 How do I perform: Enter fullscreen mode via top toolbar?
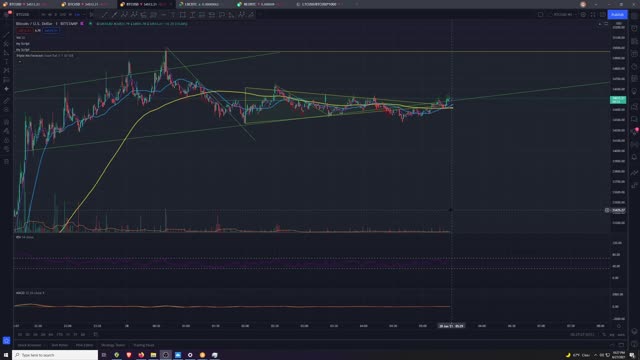[593, 15]
